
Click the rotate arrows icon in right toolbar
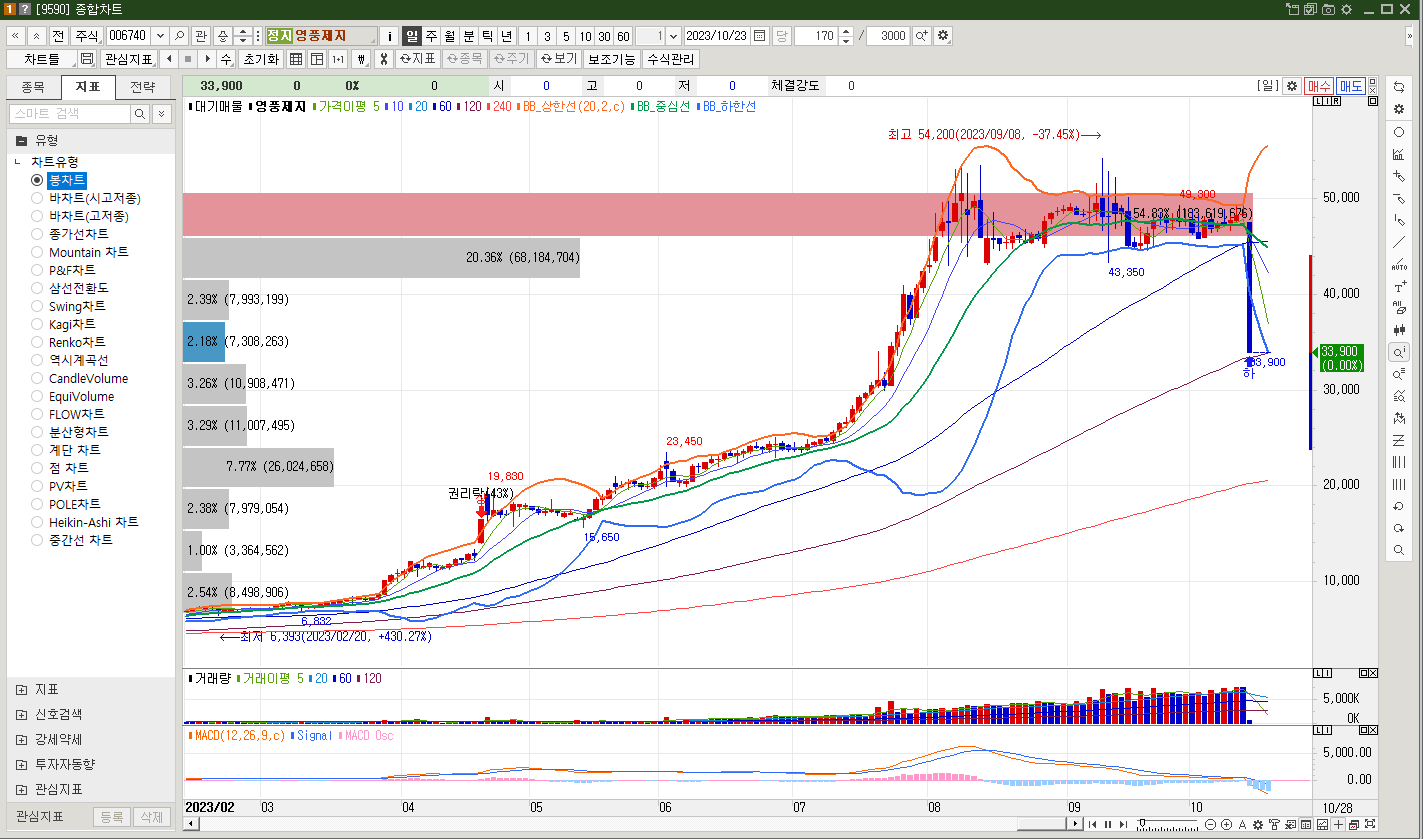click(x=1398, y=87)
